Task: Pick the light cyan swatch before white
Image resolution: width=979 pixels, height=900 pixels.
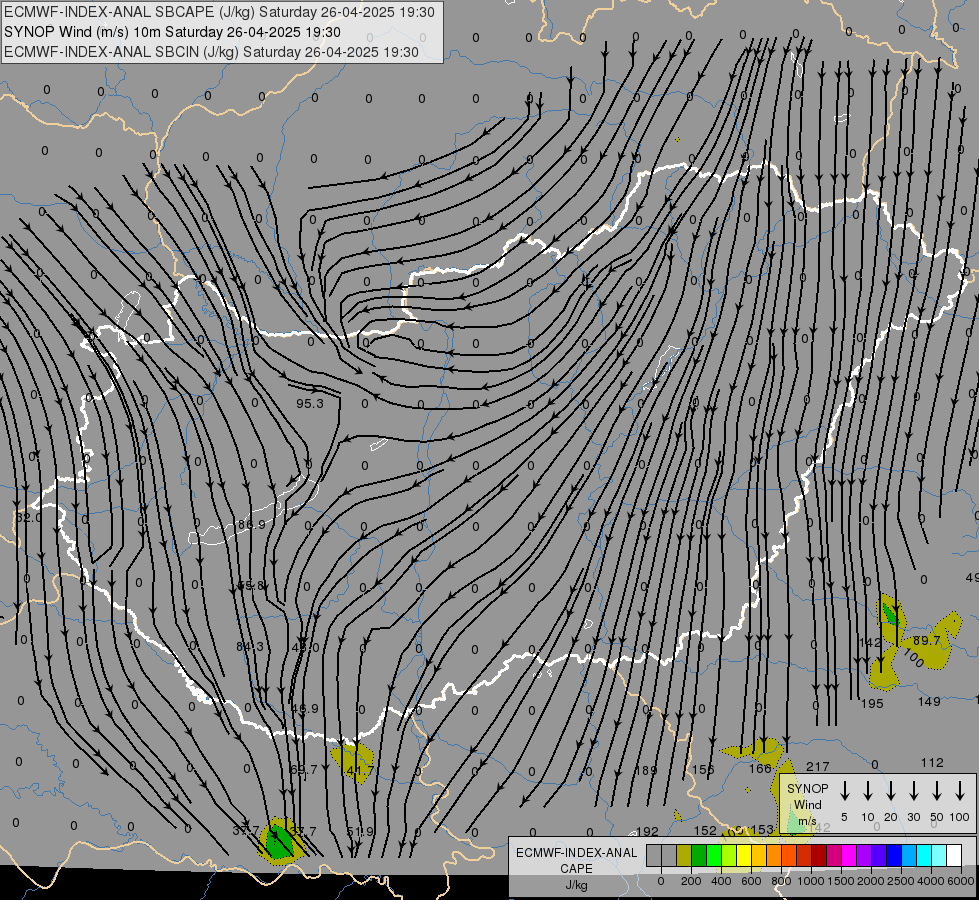Action: click(x=939, y=856)
